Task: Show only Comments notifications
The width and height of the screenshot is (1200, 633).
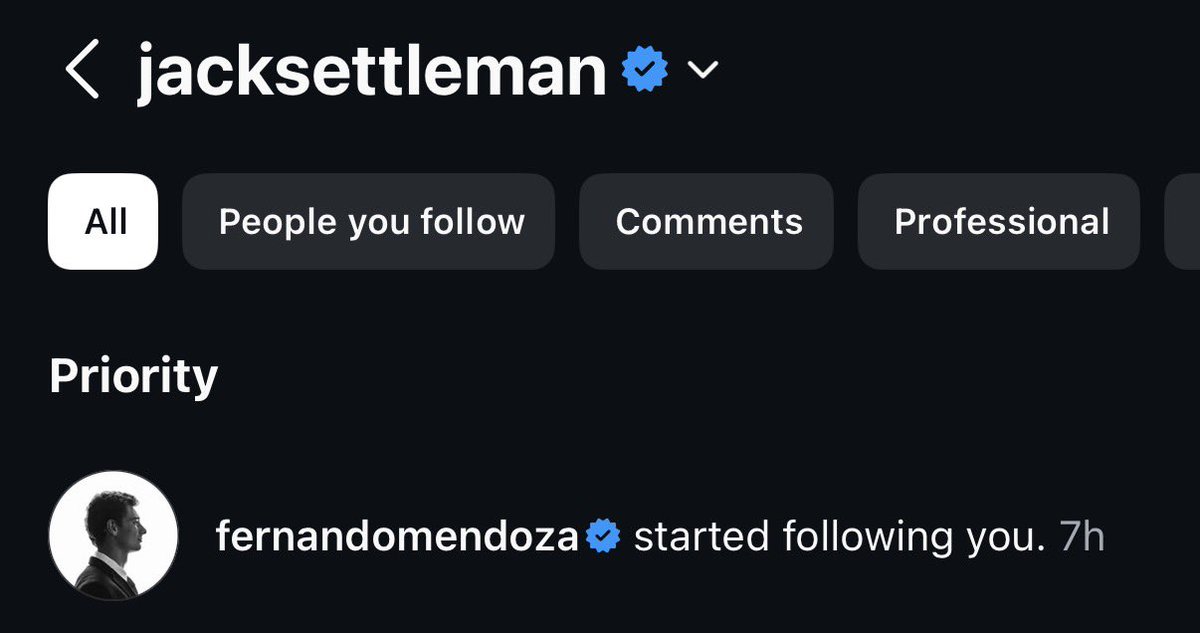Action: pyautogui.click(x=707, y=222)
